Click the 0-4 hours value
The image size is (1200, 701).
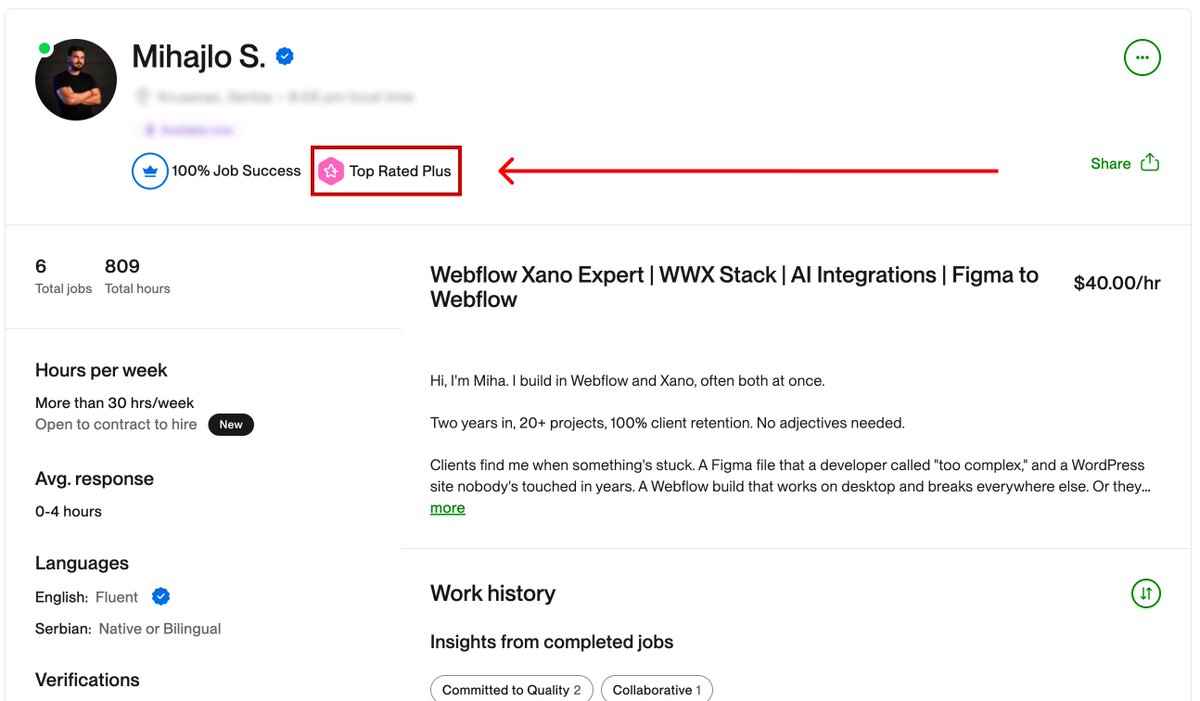68,511
